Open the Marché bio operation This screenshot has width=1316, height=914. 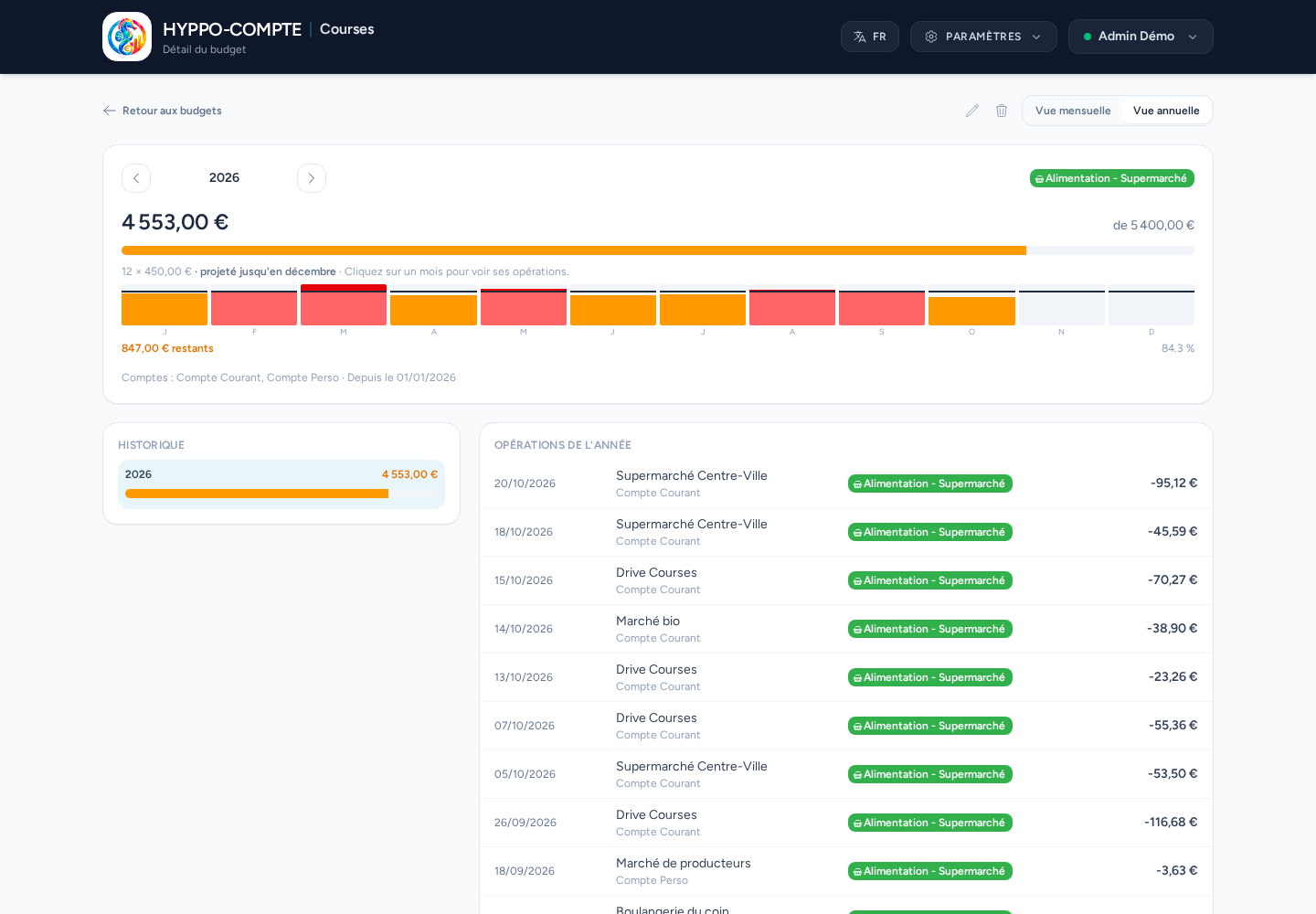846,629
